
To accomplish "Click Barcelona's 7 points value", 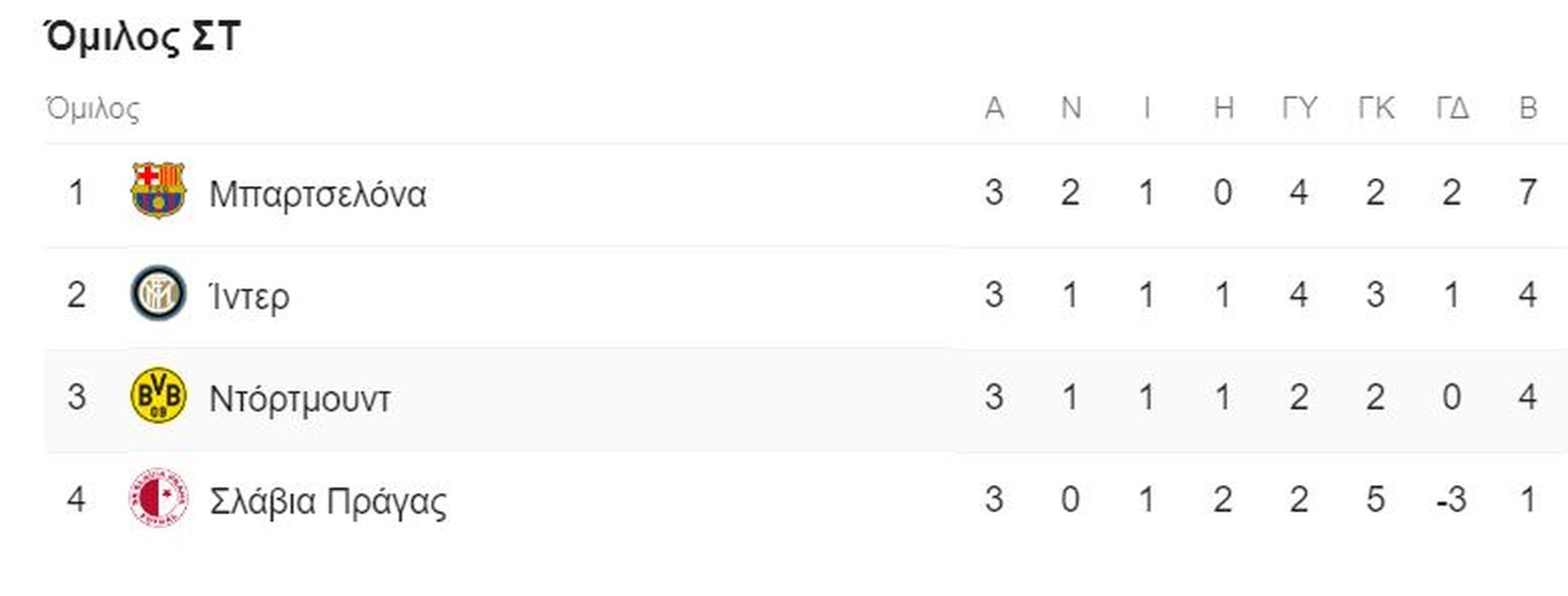I will [1528, 193].
